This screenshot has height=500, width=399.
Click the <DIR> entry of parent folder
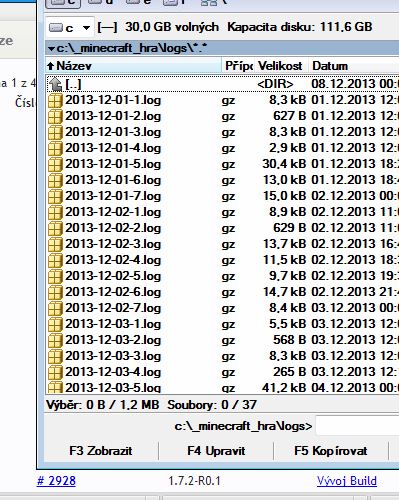275,84
